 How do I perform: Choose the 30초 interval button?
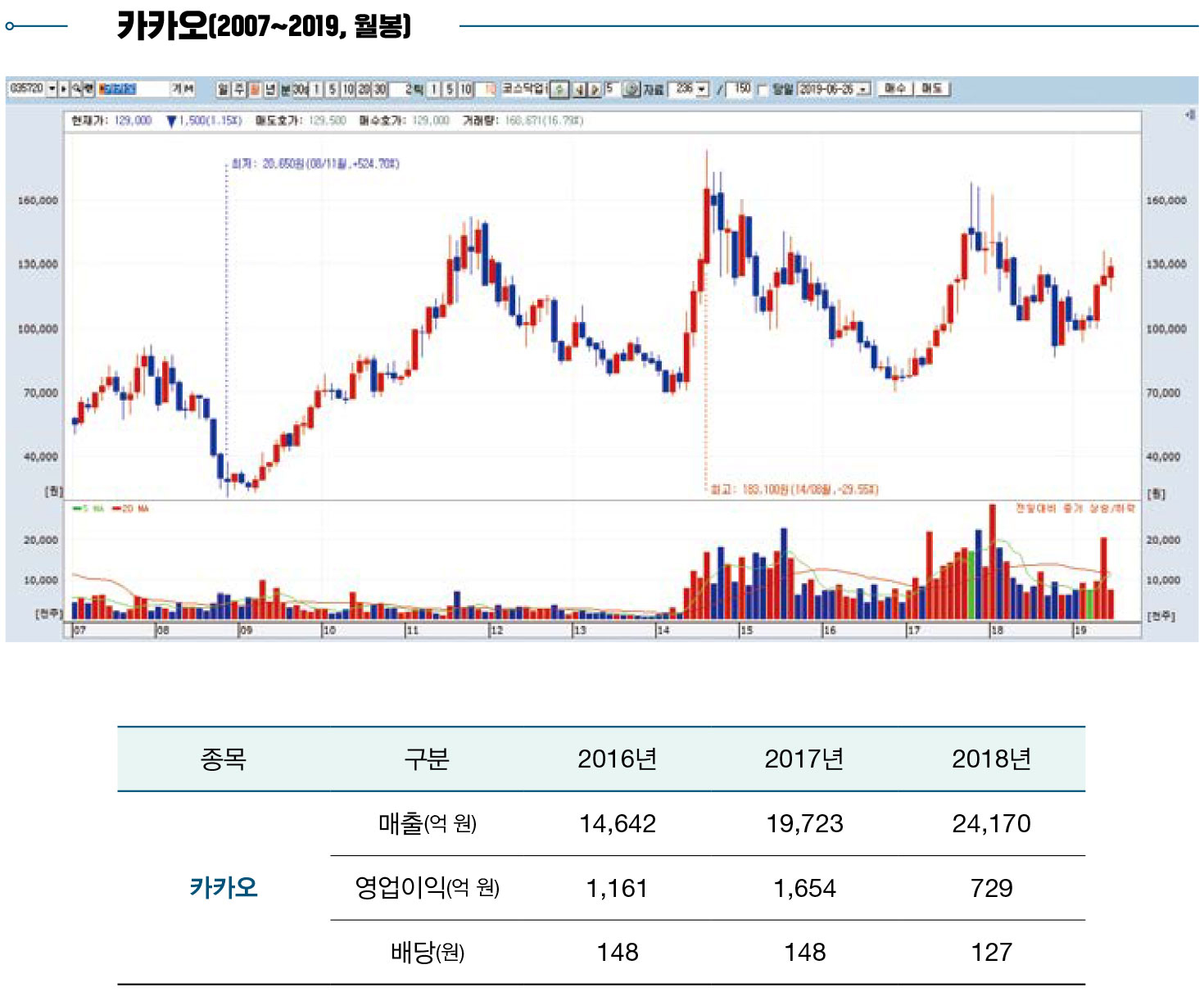pos(300,89)
